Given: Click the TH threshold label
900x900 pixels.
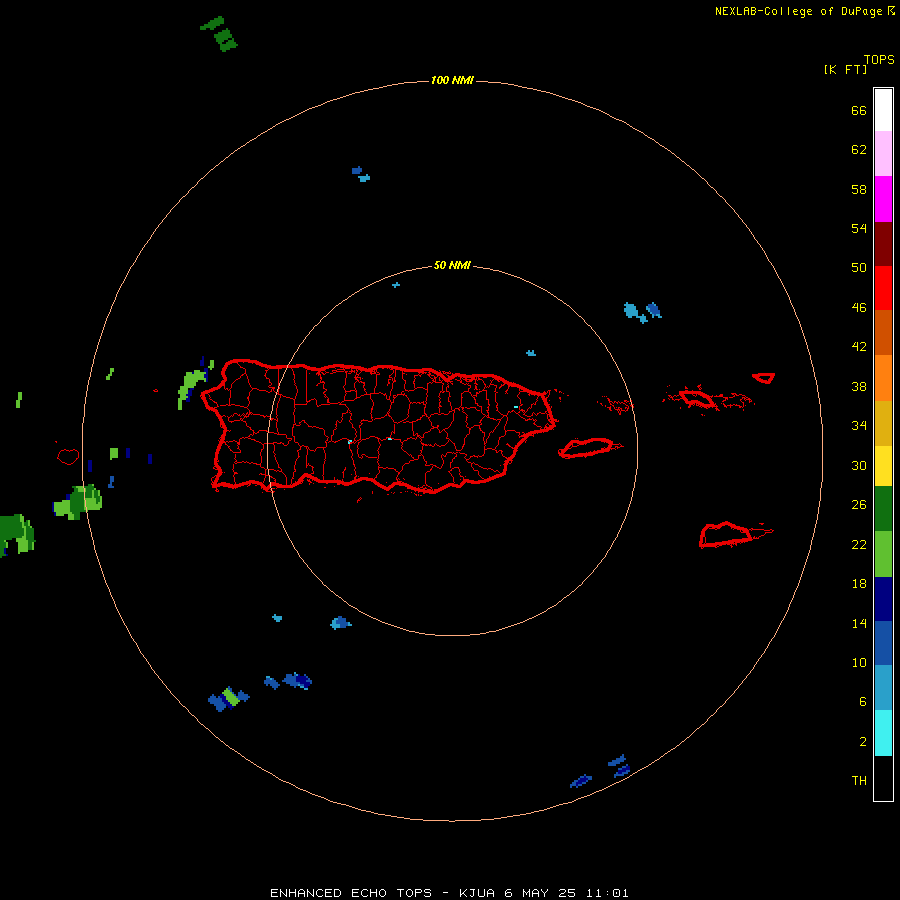Looking at the screenshot, I should (x=859, y=781).
